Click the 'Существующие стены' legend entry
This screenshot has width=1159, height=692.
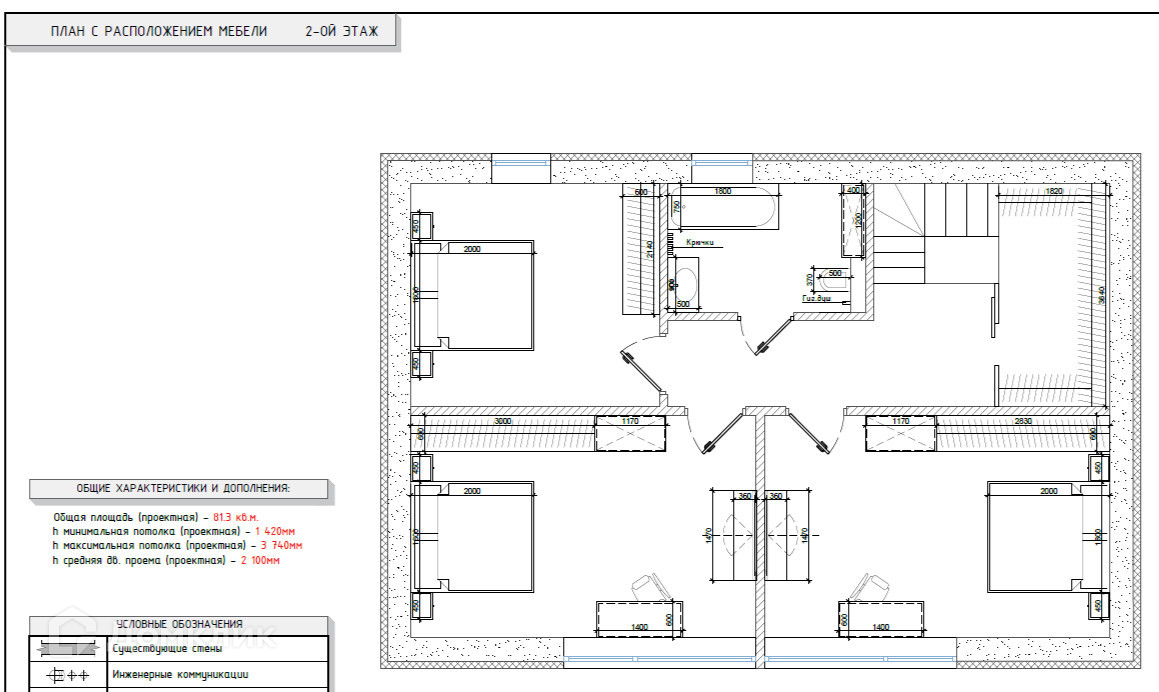(x=167, y=649)
